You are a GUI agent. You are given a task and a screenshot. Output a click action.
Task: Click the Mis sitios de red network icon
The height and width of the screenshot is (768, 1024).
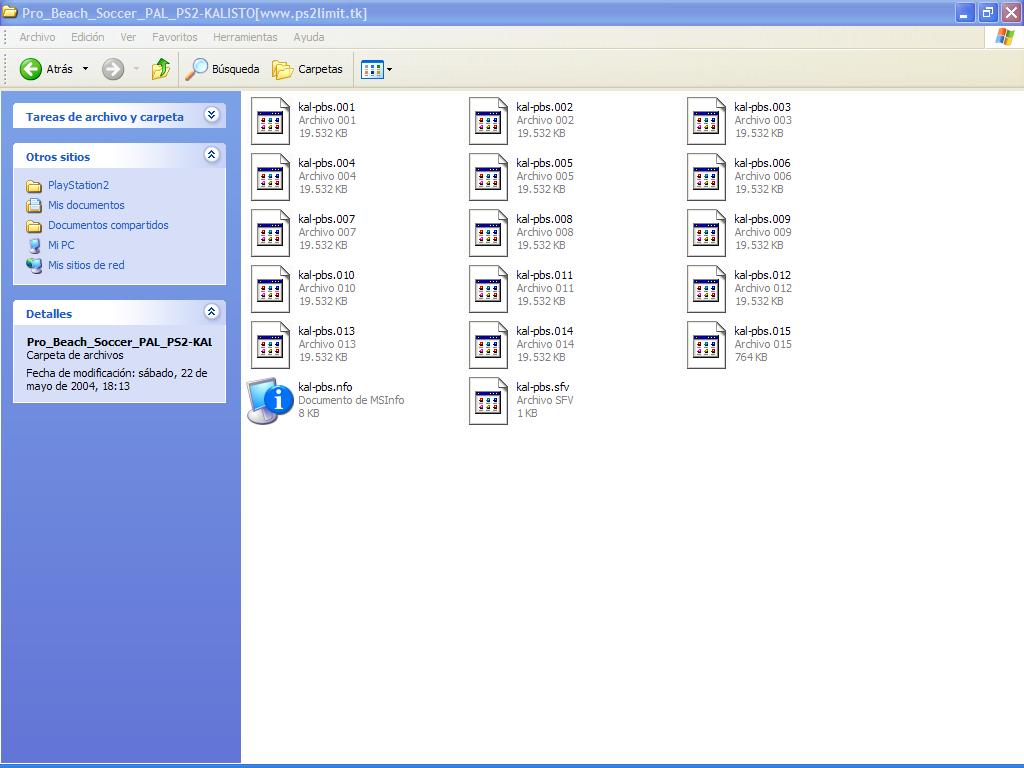34,265
